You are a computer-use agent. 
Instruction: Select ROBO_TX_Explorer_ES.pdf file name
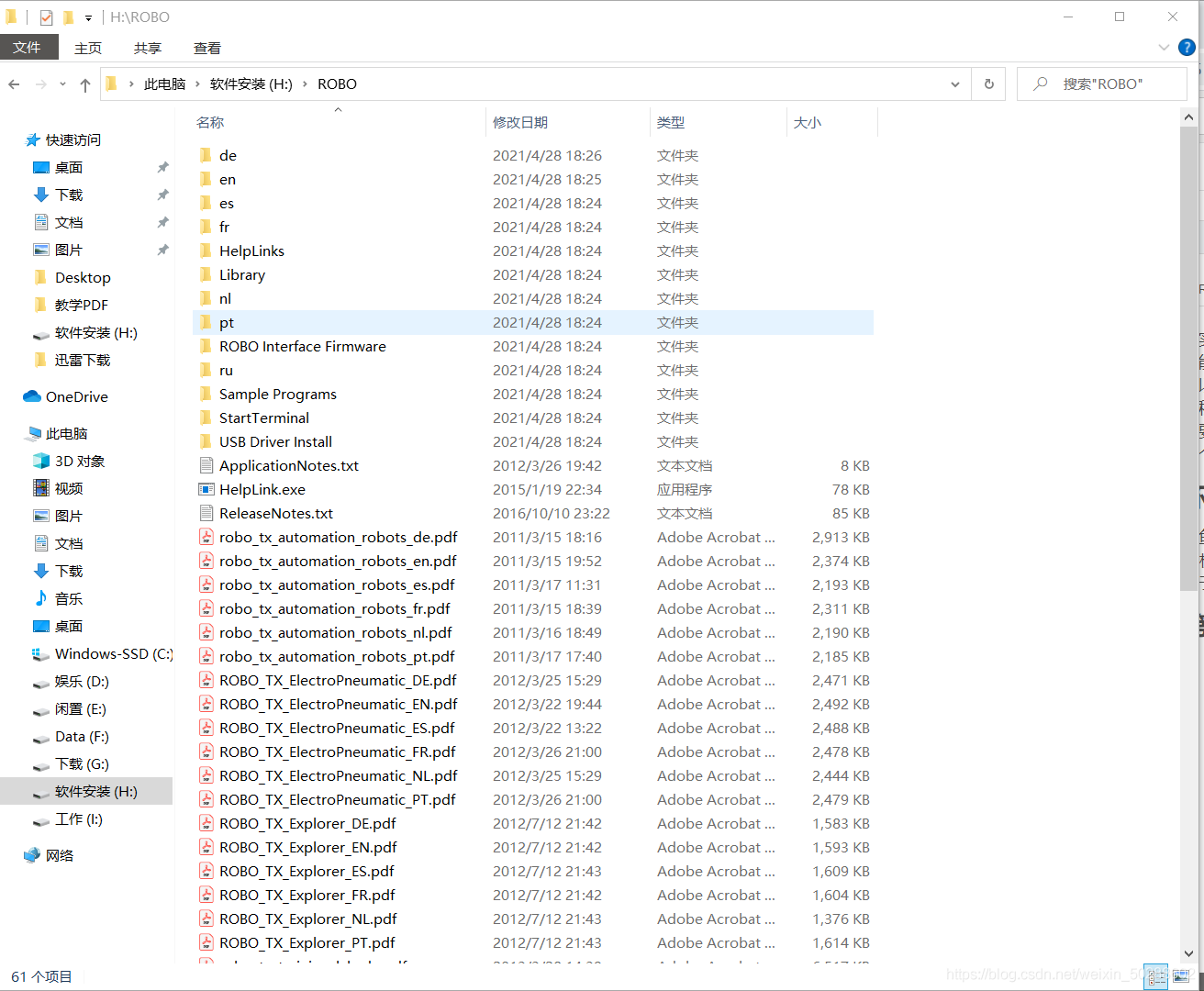pos(307,872)
